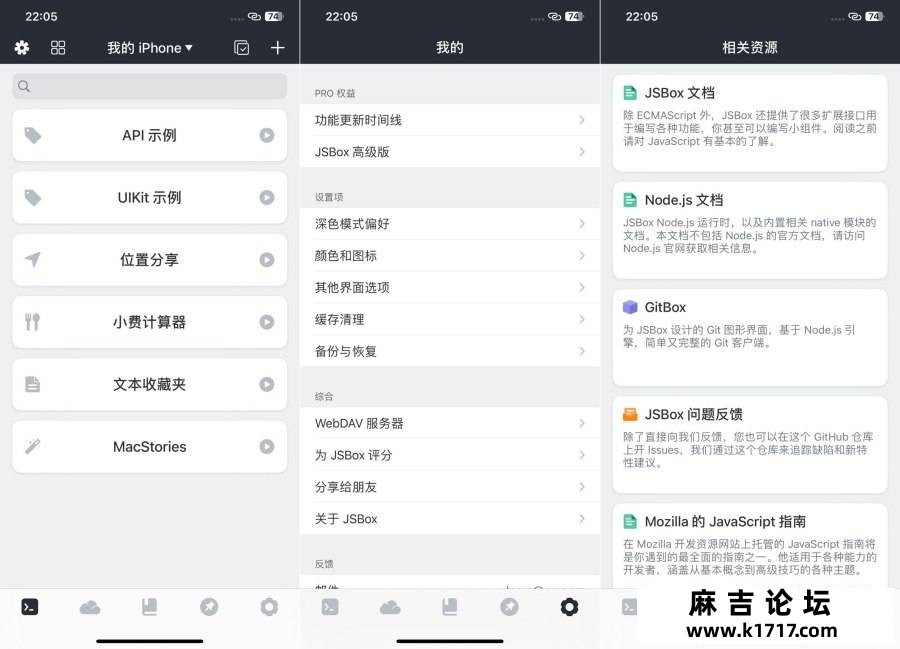Viewport: 900px width, 649px height.
Task: Focus the script search field
Action: coord(149,86)
